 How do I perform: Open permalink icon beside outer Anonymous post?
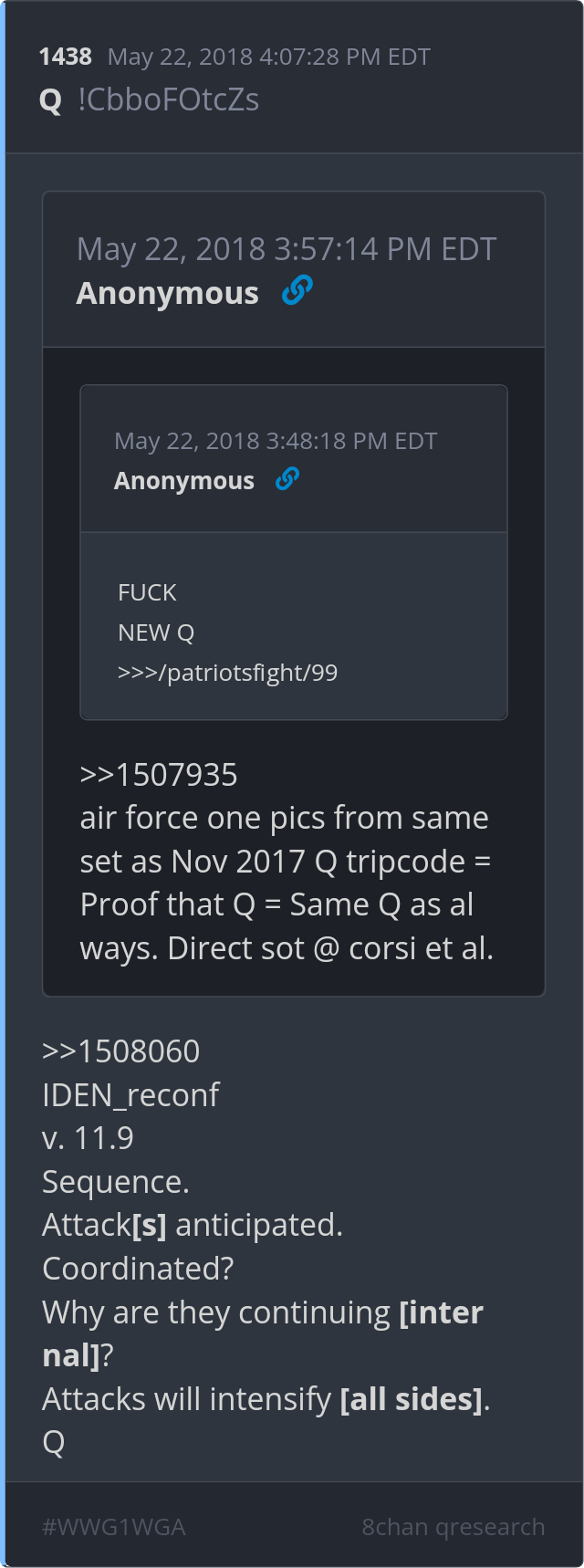(x=297, y=290)
